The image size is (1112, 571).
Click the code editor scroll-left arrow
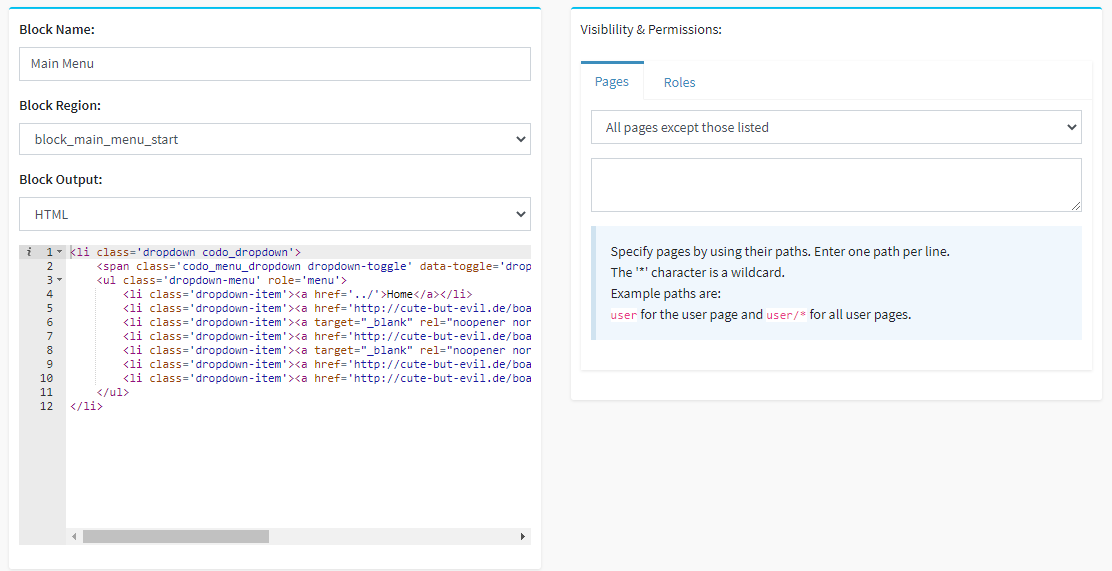pyautogui.click(x=74, y=536)
